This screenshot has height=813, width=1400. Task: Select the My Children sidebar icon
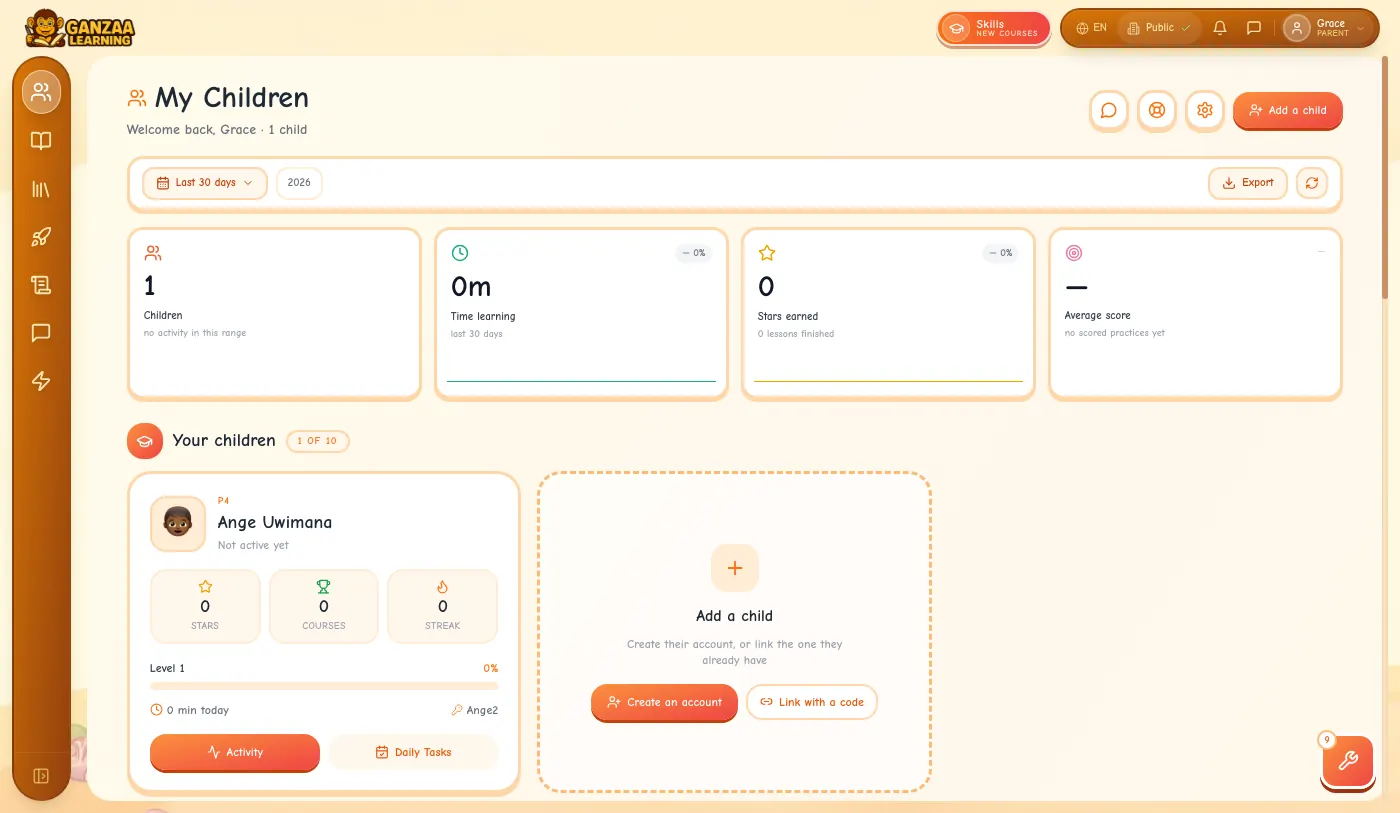point(41,92)
